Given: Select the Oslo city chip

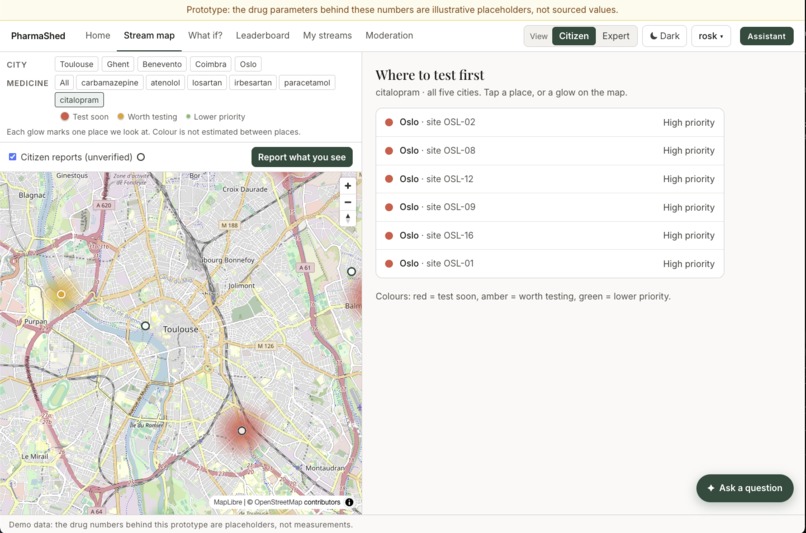Looking at the screenshot, I should coord(248,64).
